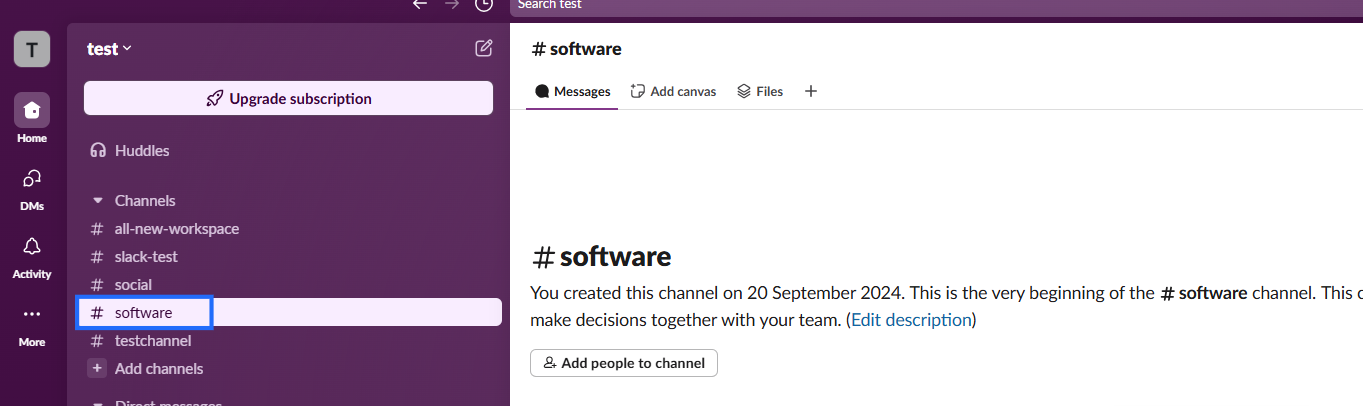Image resolution: width=1363 pixels, height=406 pixels.
Task: Open the history clock icon
Action: click(484, 4)
